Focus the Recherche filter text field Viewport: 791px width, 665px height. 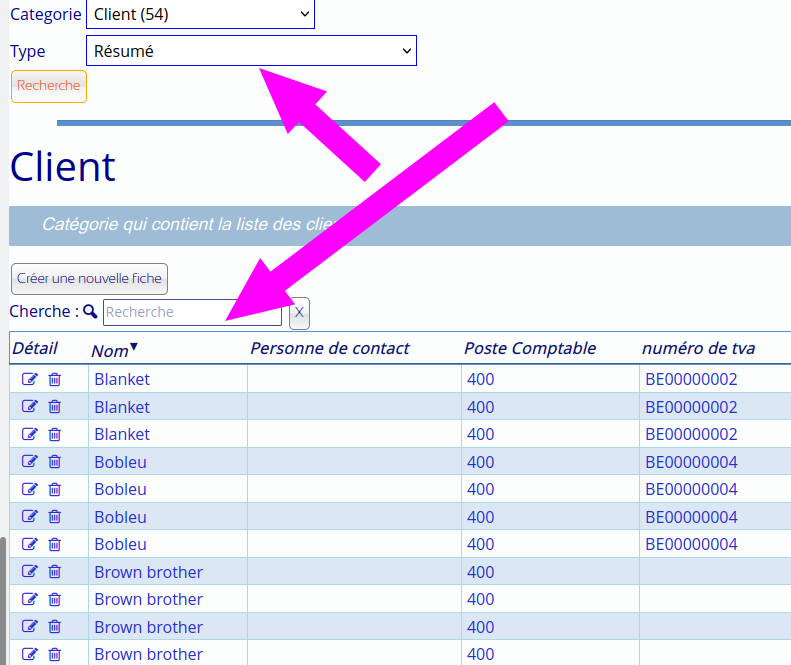[192, 312]
